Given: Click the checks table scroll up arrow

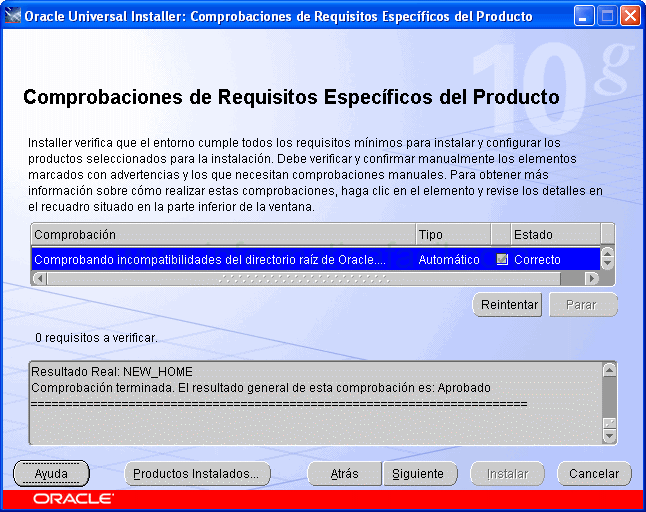Looking at the screenshot, I should 608,253.
